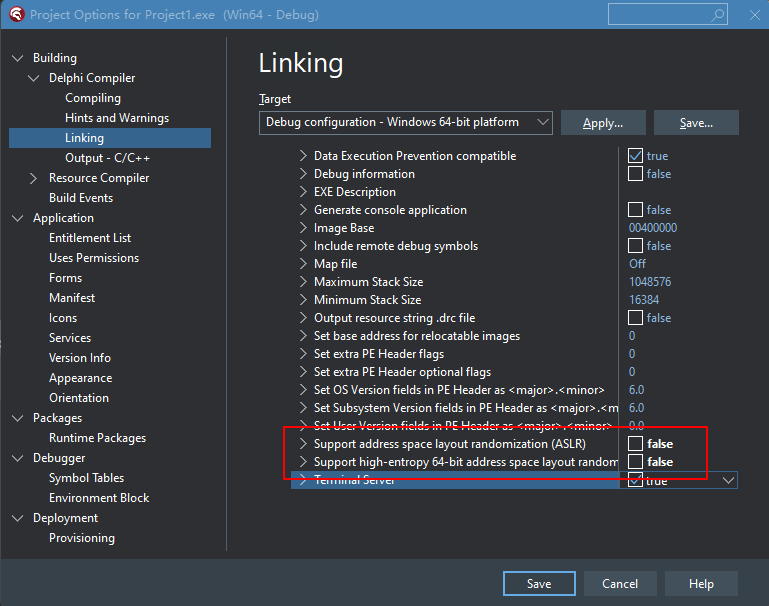
Task: Open the Terminal Server value dropdown
Action: (727, 481)
